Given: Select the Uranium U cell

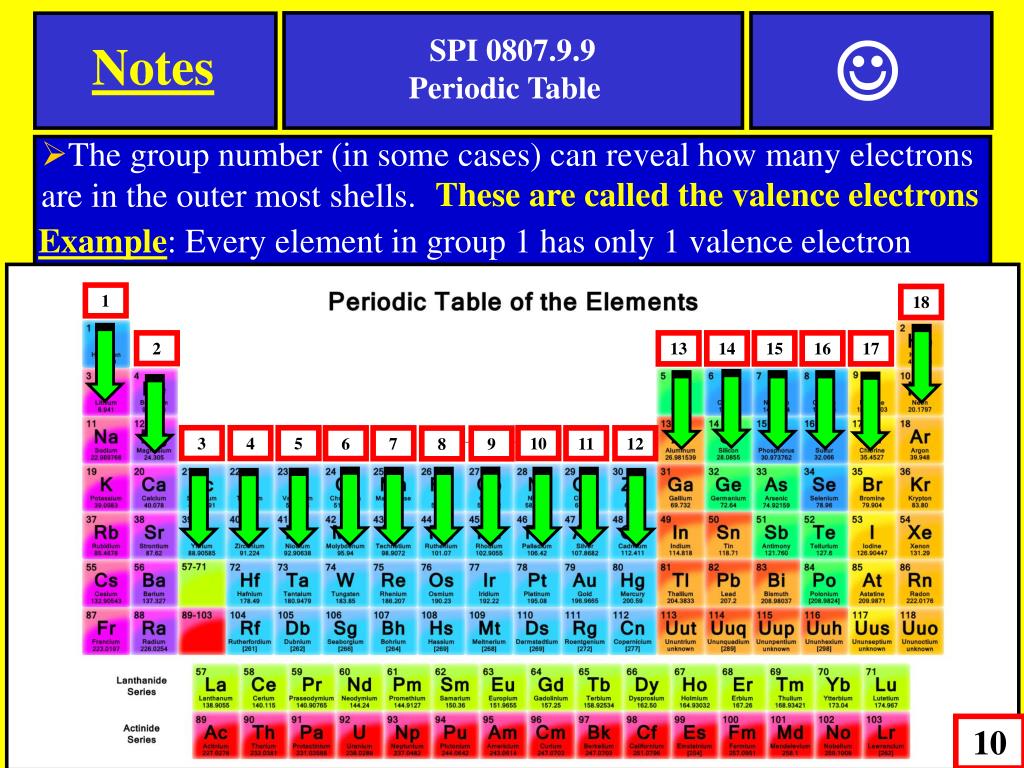Looking at the screenshot, I should [x=359, y=735].
